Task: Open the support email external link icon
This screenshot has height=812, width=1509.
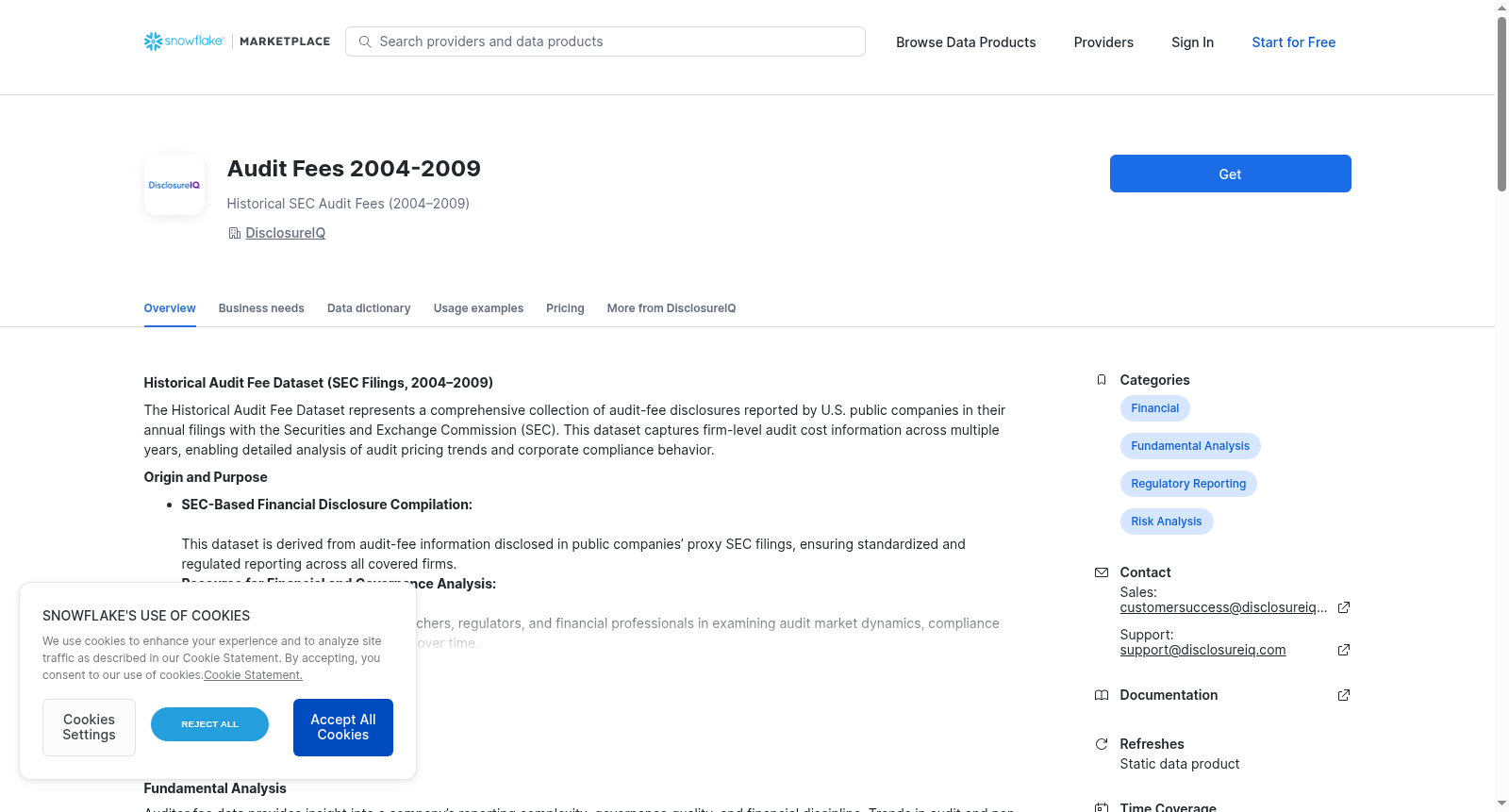Action: point(1344,650)
